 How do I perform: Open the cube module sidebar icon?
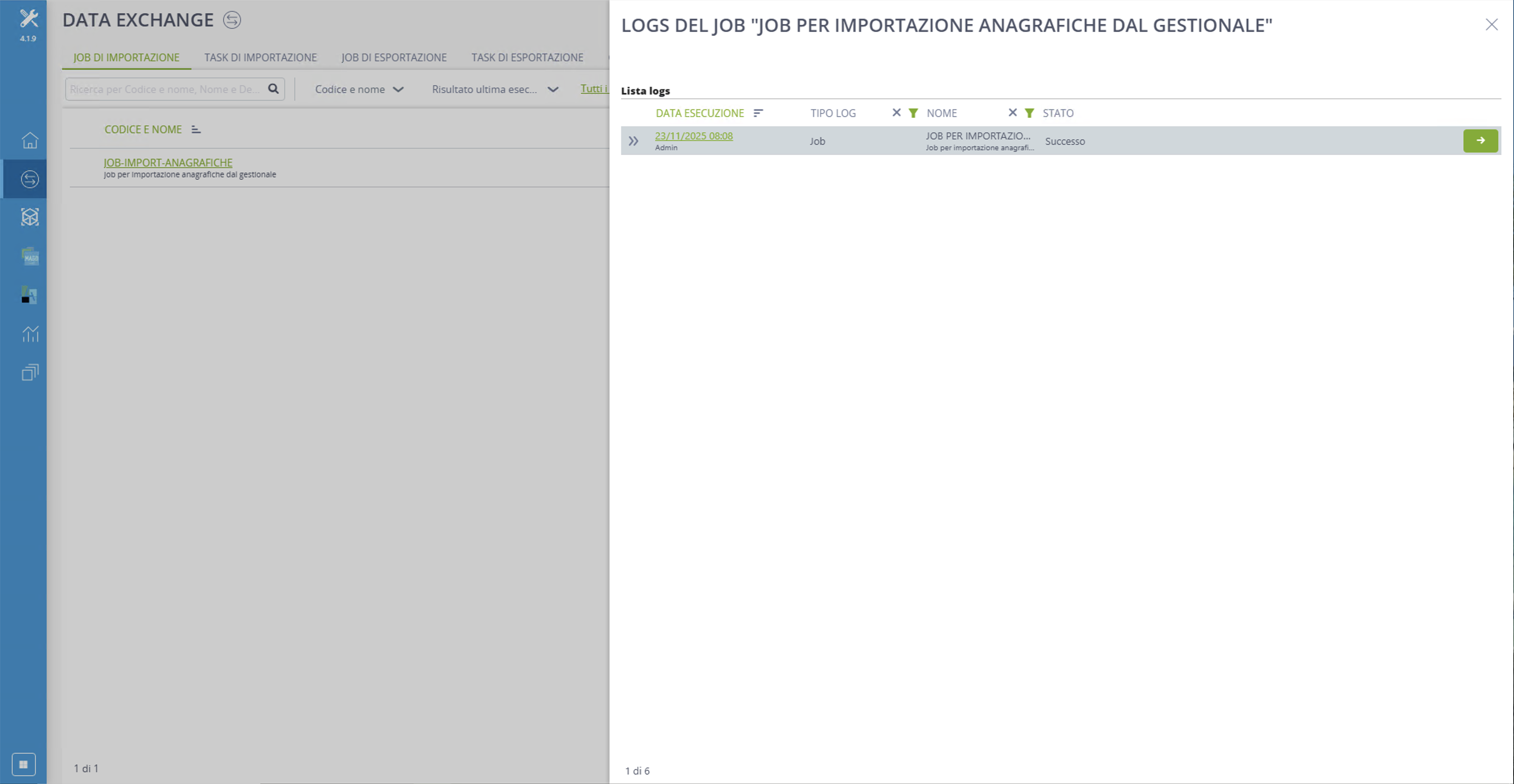pyautogui.click(x=30, y=217)
